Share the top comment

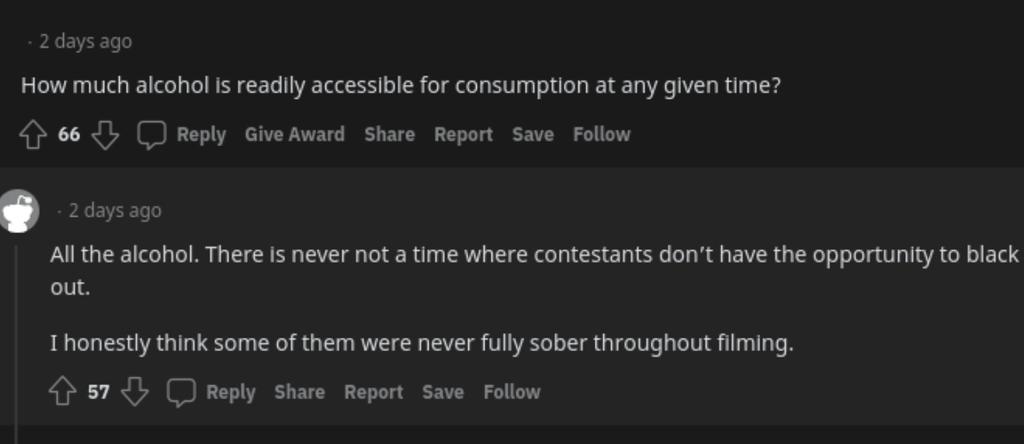[389, 135]
